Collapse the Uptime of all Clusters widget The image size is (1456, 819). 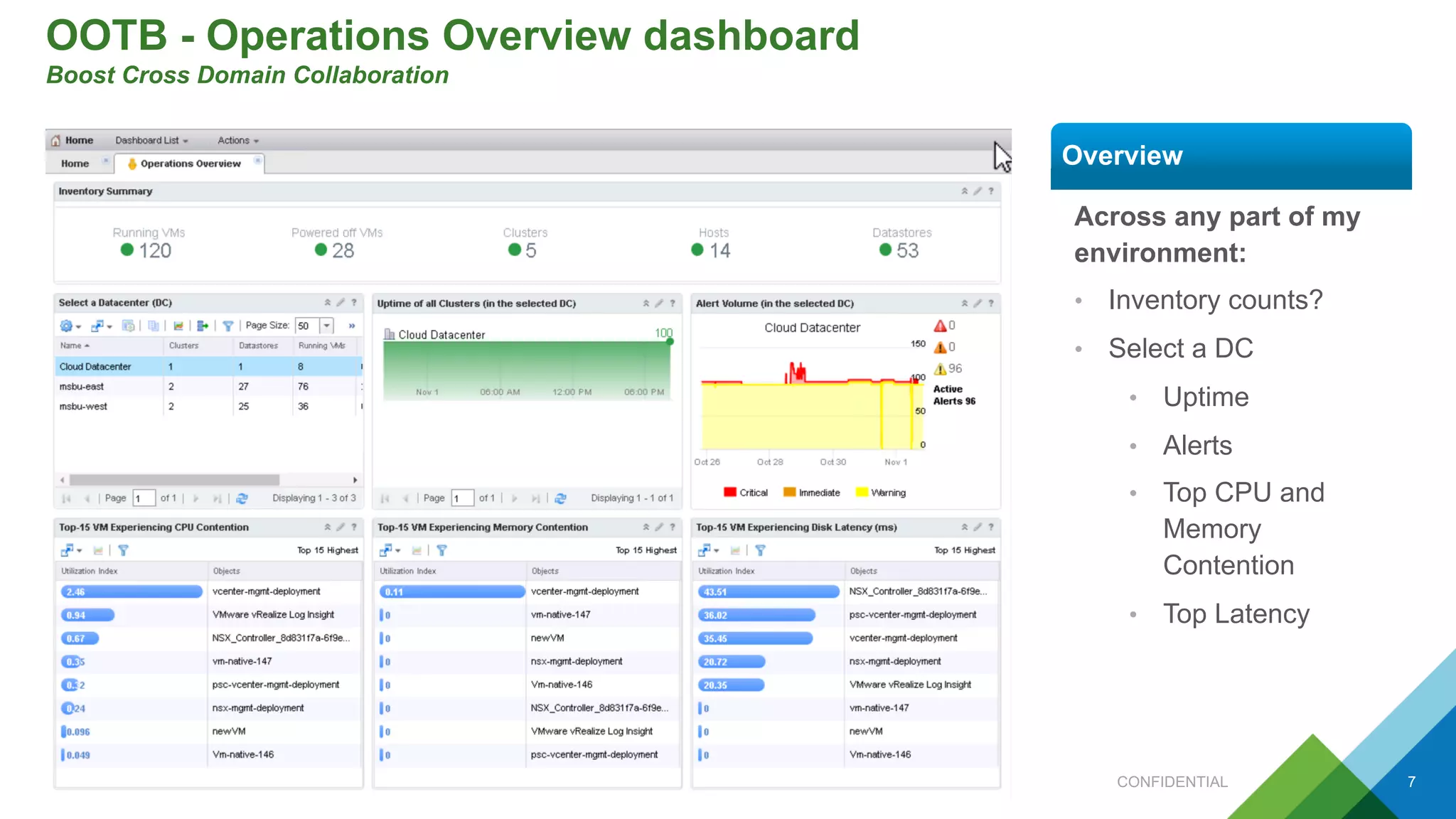[646, 303]
